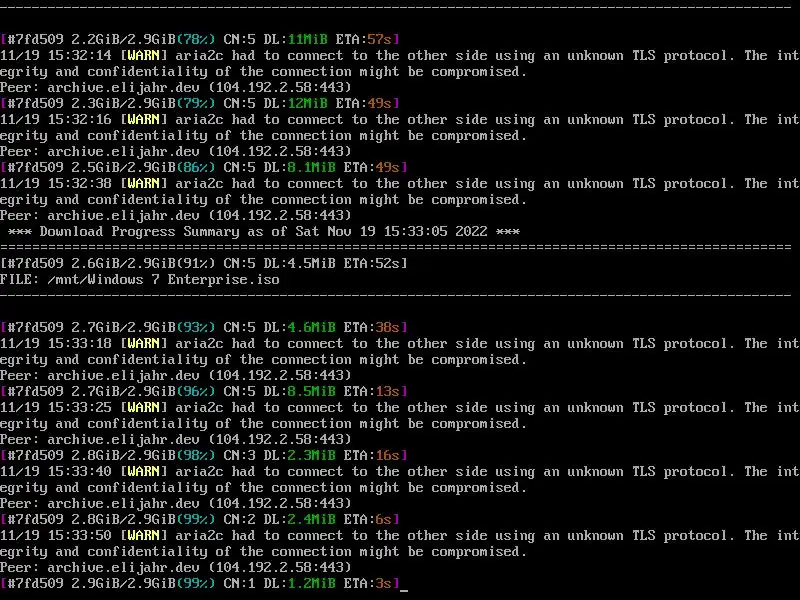Click the WARN tag in the 15:32:14 line
Viewport: 800px width, 600px height.
click(x=144, y=55)
